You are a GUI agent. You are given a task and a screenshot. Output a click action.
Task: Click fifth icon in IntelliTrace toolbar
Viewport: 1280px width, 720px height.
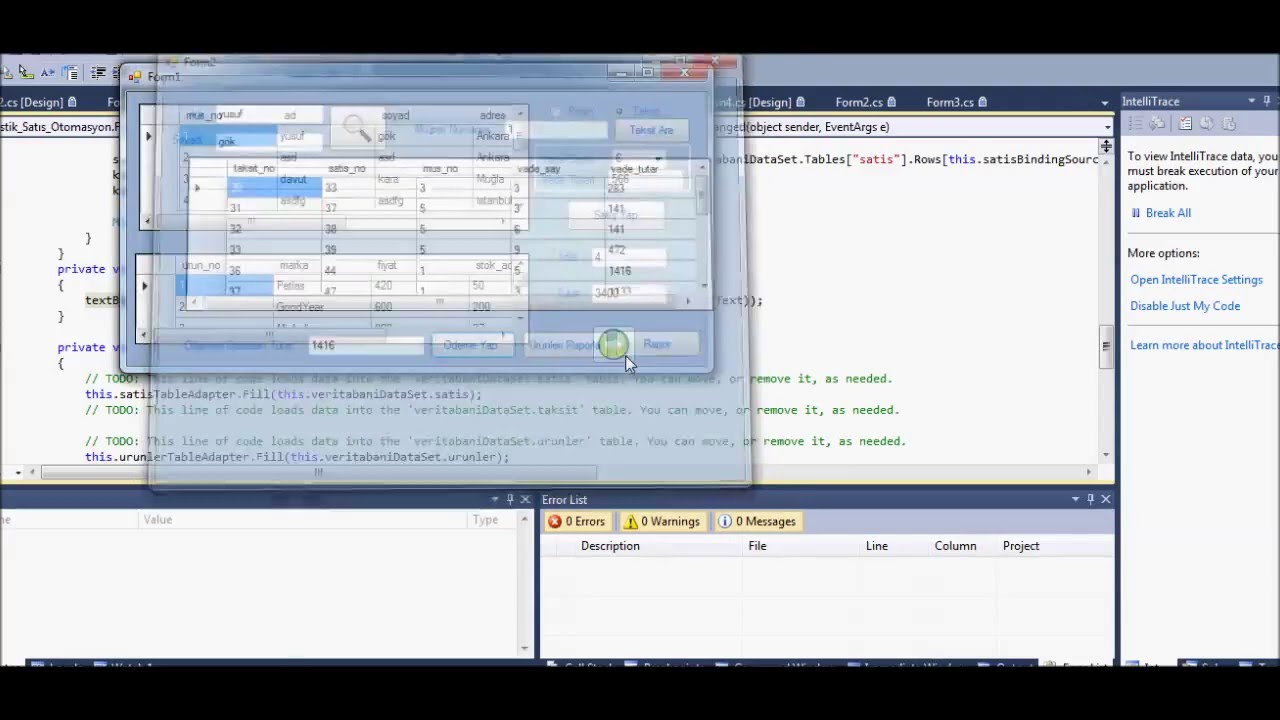[x=1229, y=123]
